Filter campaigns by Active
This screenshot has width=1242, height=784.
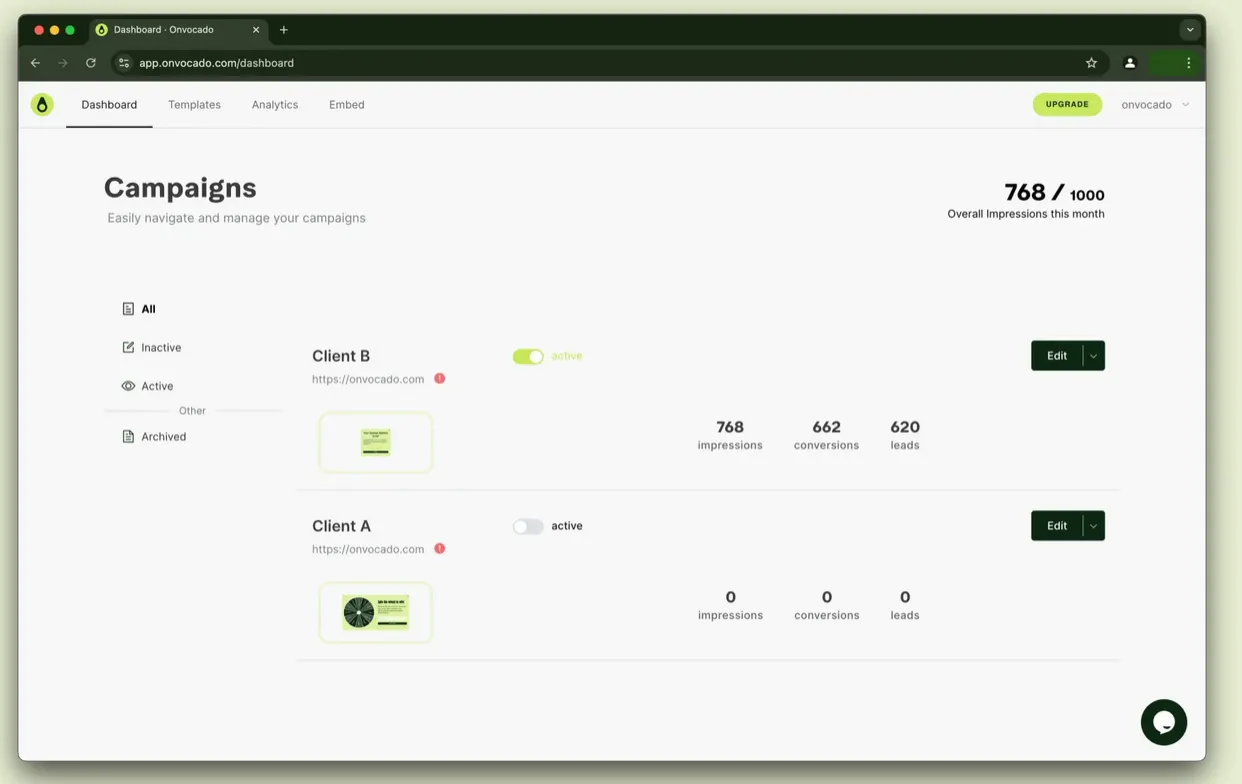(x=156, y=386)
